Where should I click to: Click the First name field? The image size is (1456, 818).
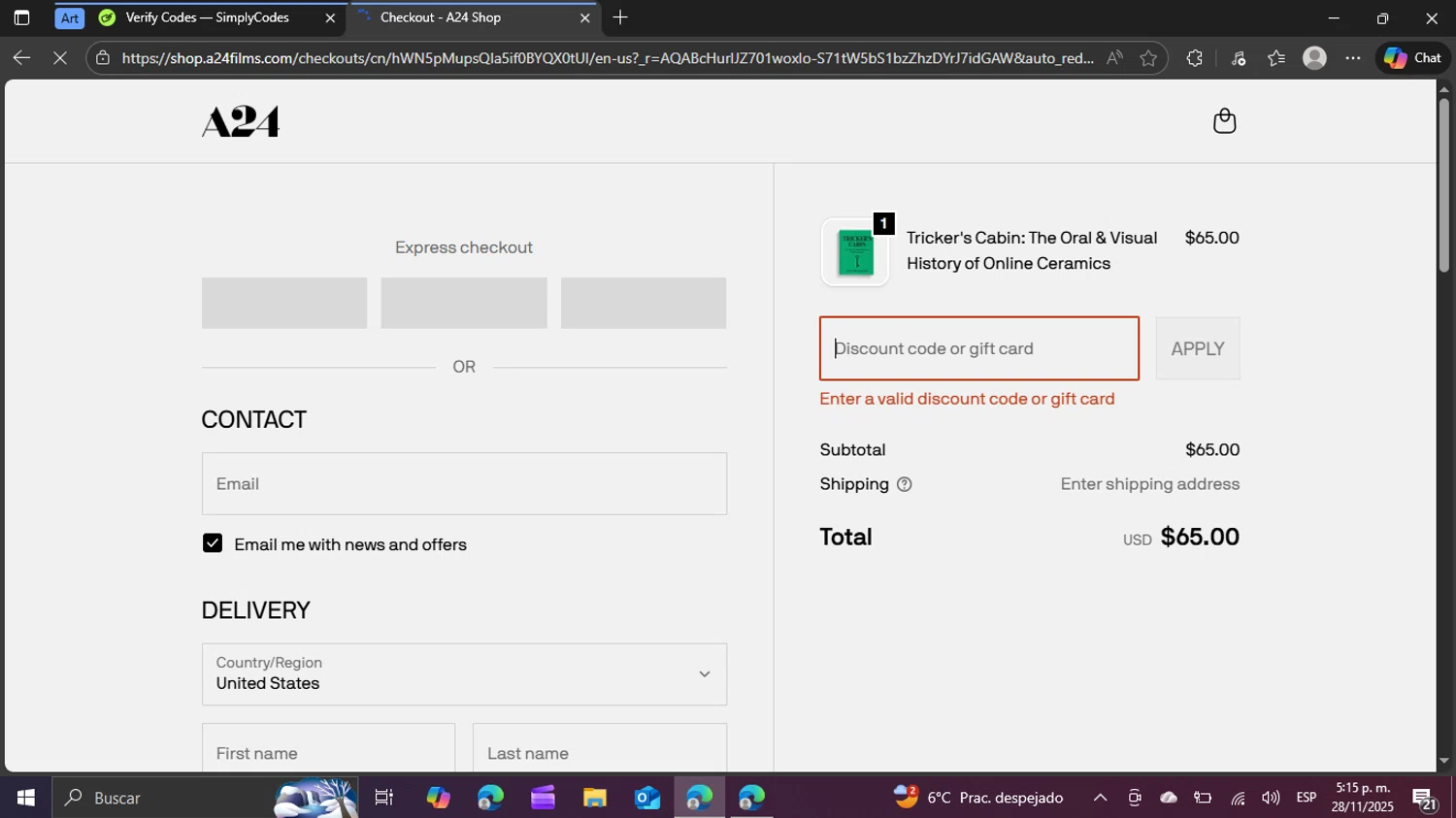pyautogui.click(x=328, y=748)
